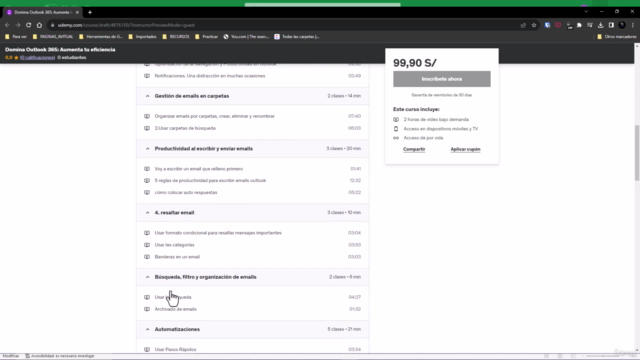This screenshot has width=640, height=360.
Task: Open Otros marcadores bookmark folder
Action: click(x=617, y=37)
